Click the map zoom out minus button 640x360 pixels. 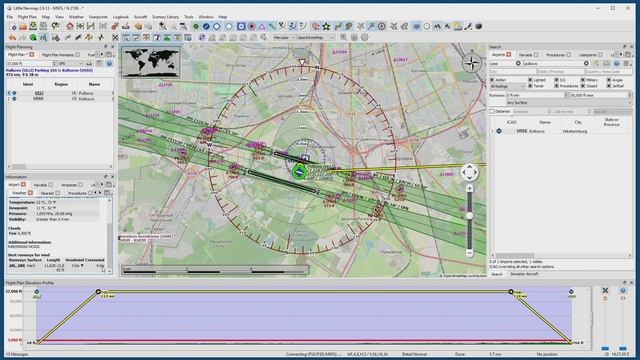(x=469, y=253)
